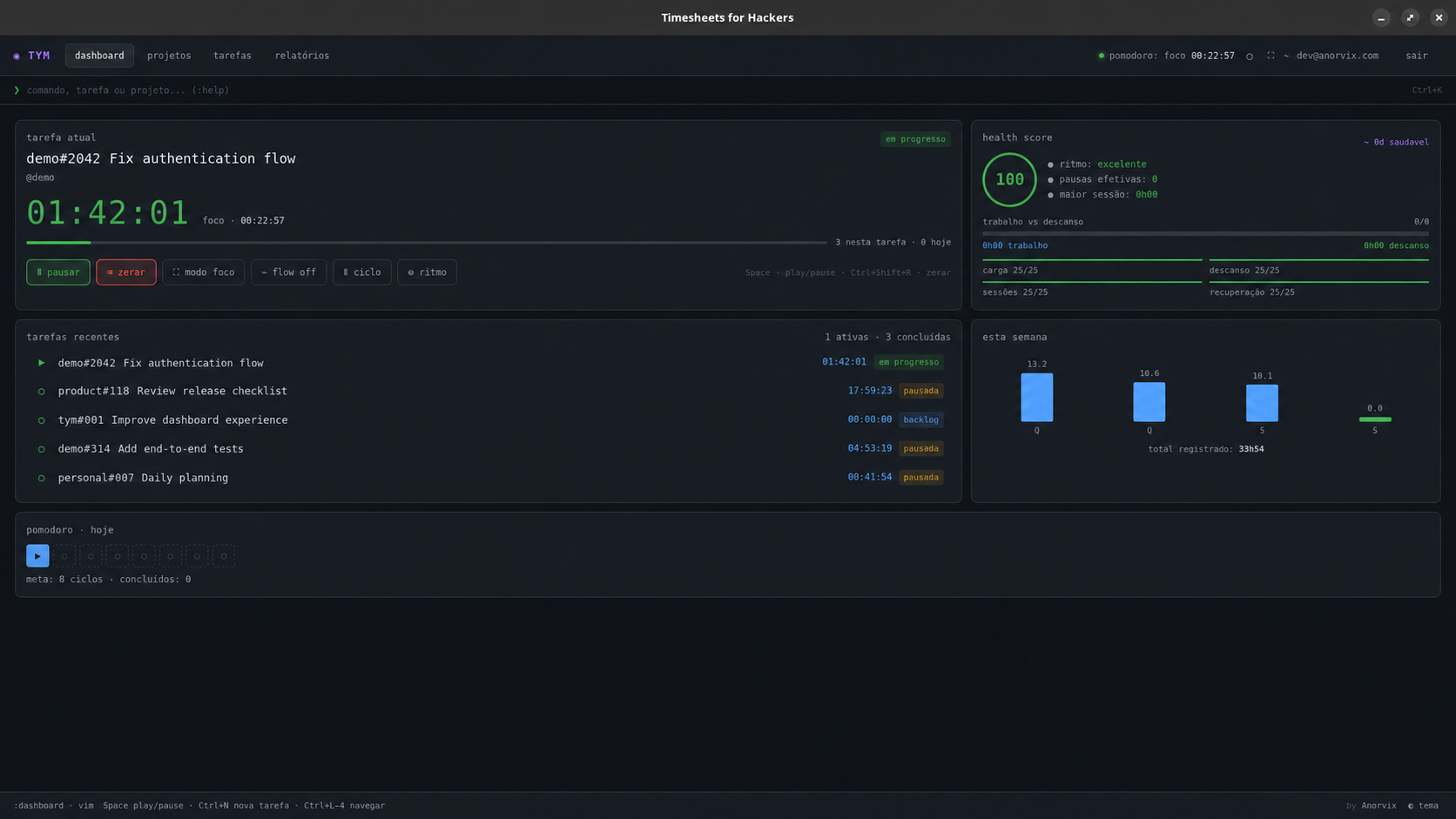Click the 10.6 bar in weekly chart
This screenshot has width=1456, height=819.
point(1149,402)
